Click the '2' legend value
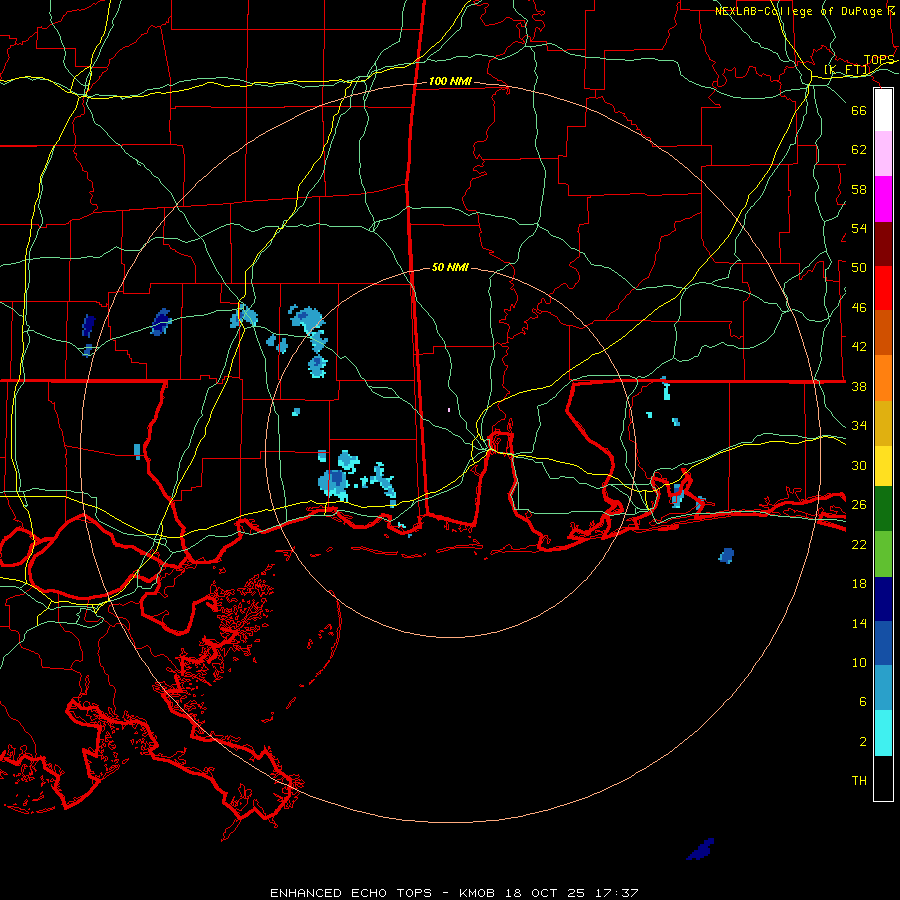This screenshot has width=900, height=900. pos(863,742)
